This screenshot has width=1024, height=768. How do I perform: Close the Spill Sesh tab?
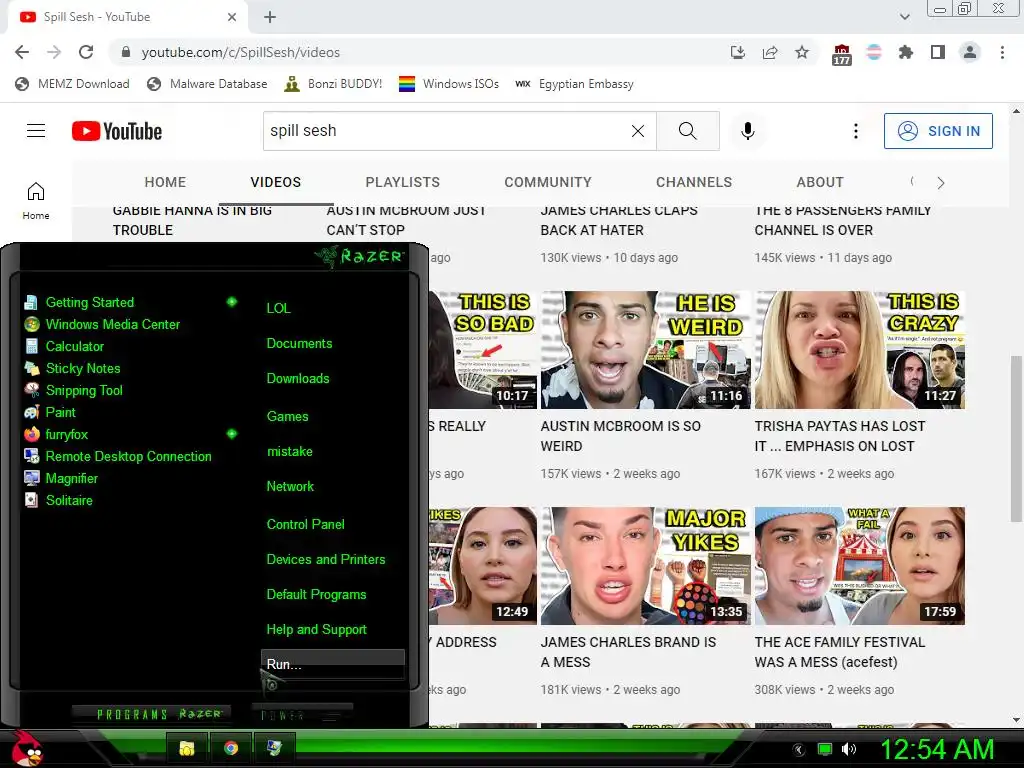(x=232, y=17)
